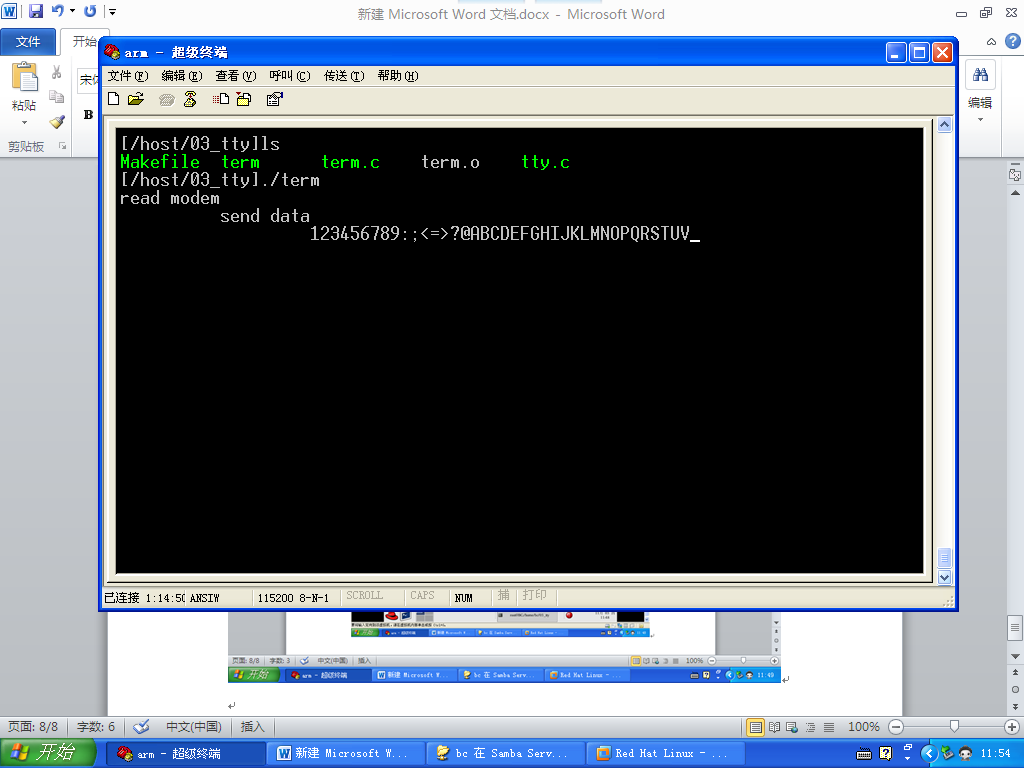1024x768 pixels.
Task: Switch to Web Layout view in Word
Action: click(792, 727)
